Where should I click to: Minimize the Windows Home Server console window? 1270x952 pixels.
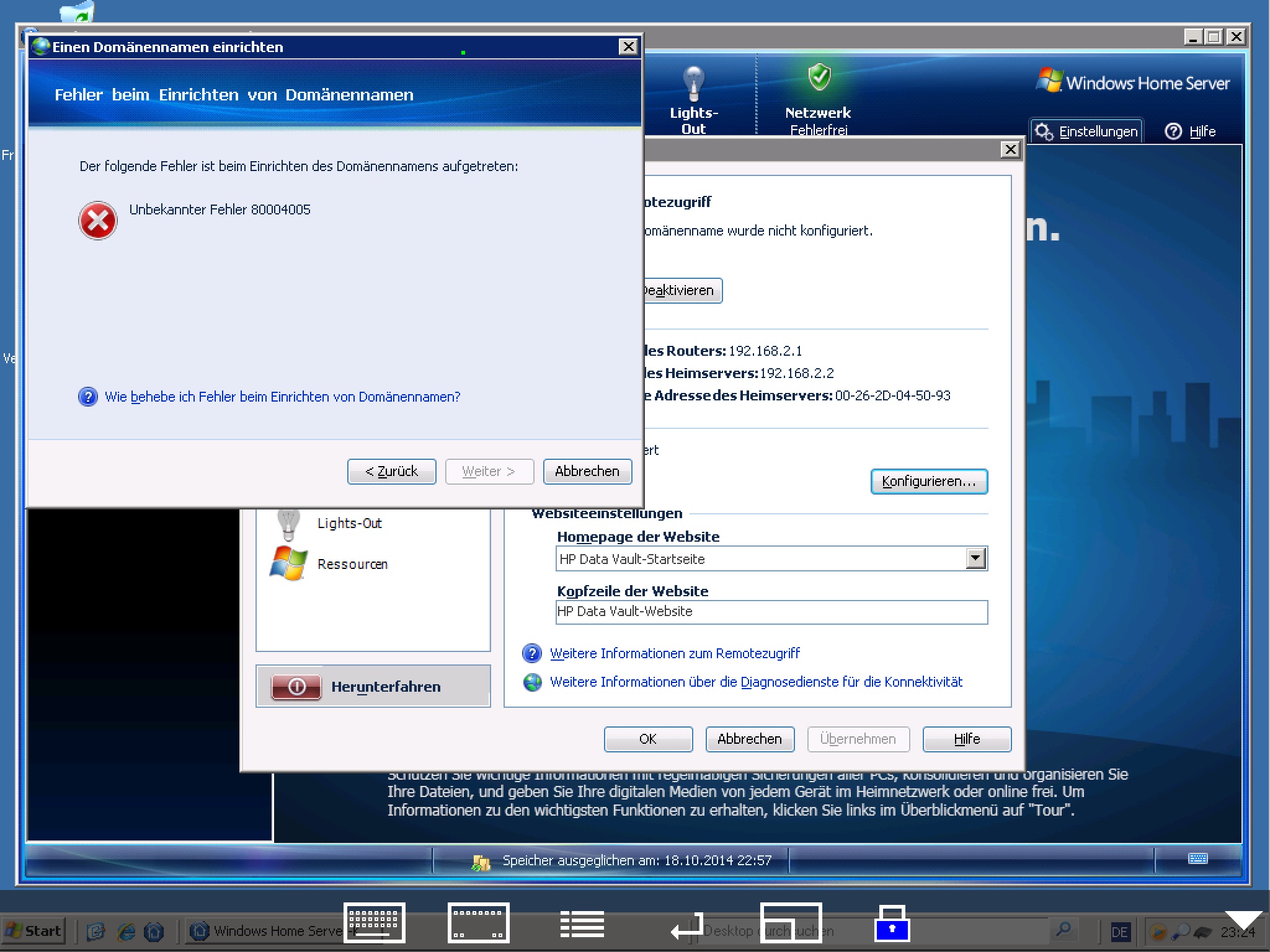point(1193,37)
